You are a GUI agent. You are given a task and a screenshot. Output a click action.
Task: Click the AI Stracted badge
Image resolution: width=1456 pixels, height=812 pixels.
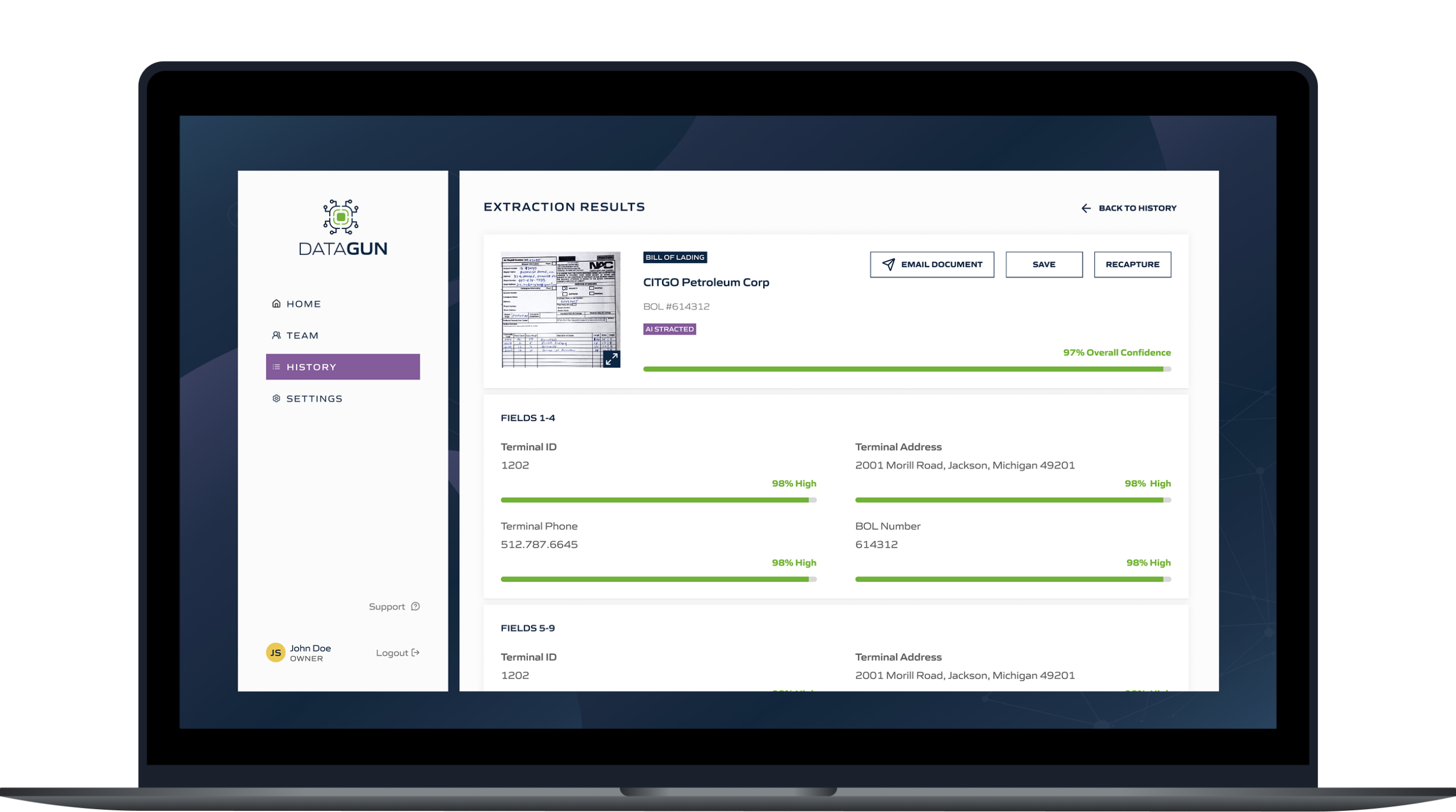(669, 329)
